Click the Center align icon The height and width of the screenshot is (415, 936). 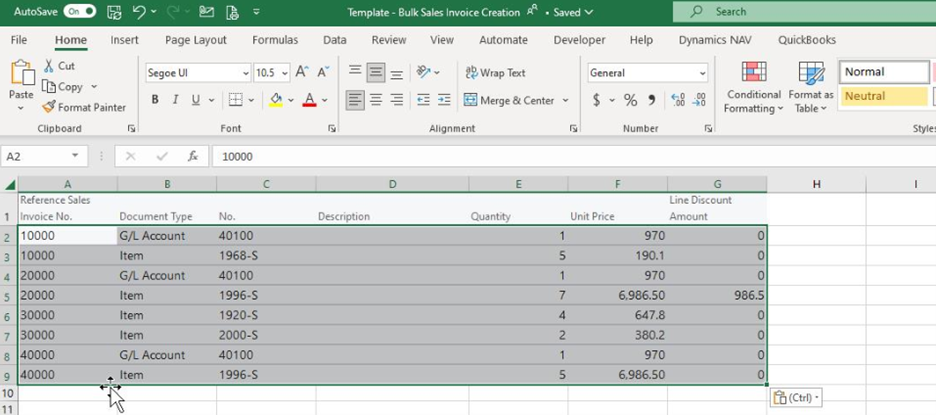tap(376, 100)
